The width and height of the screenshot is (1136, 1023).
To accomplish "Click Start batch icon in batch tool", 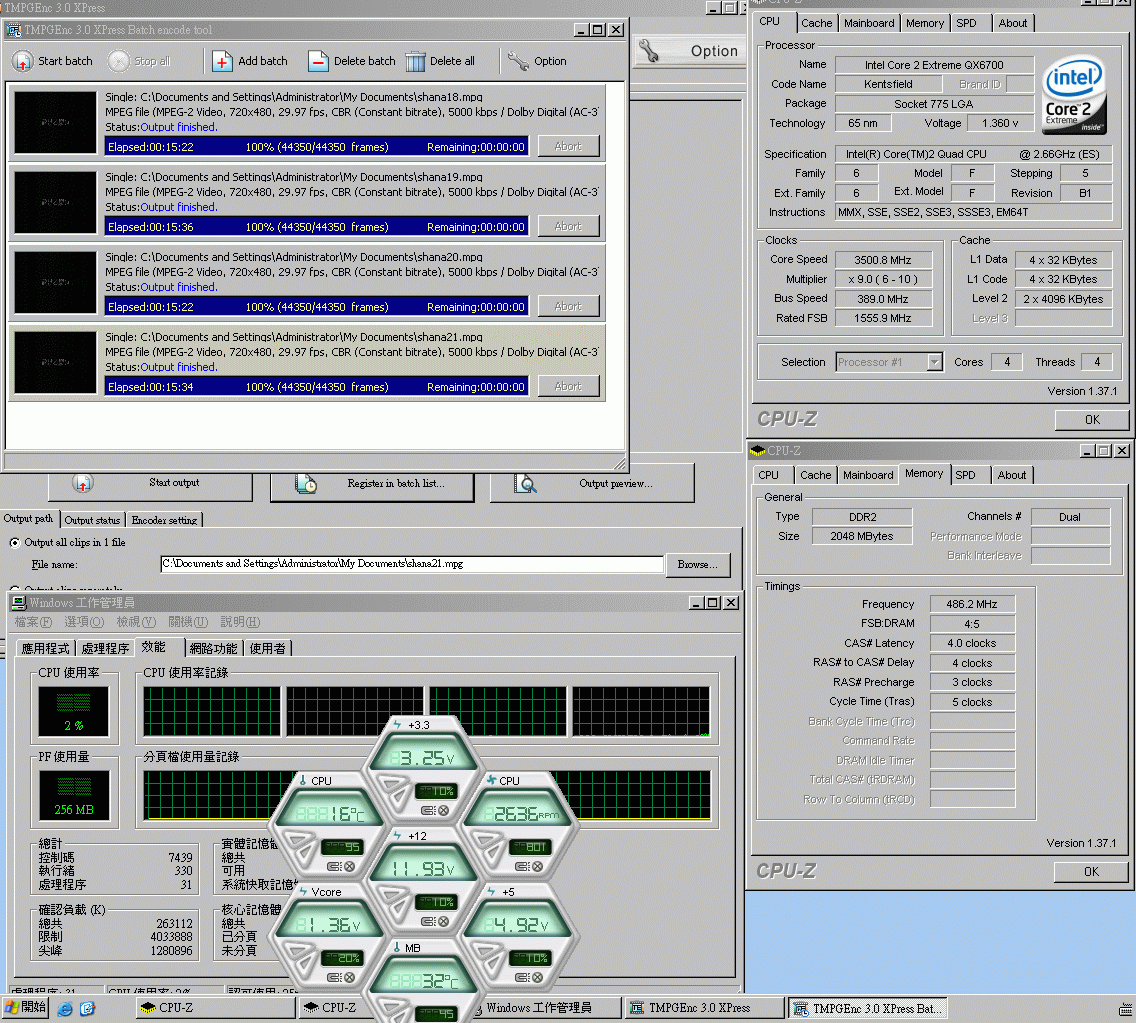I will click(22, 62).
